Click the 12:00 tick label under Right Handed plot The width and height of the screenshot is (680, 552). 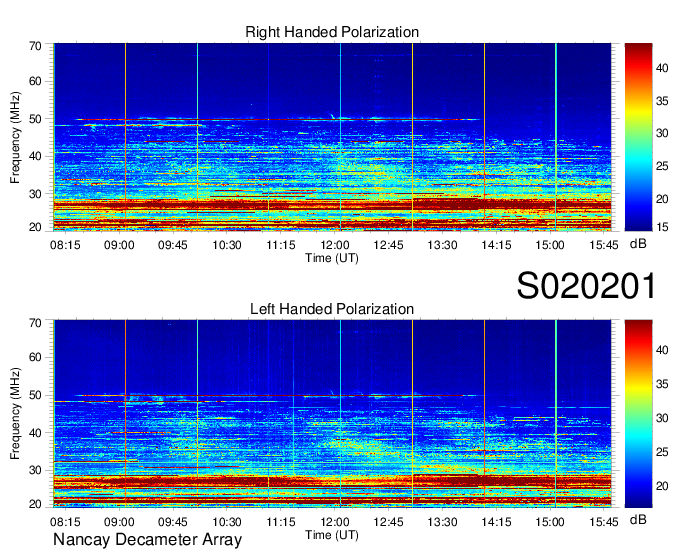(335, 245)
